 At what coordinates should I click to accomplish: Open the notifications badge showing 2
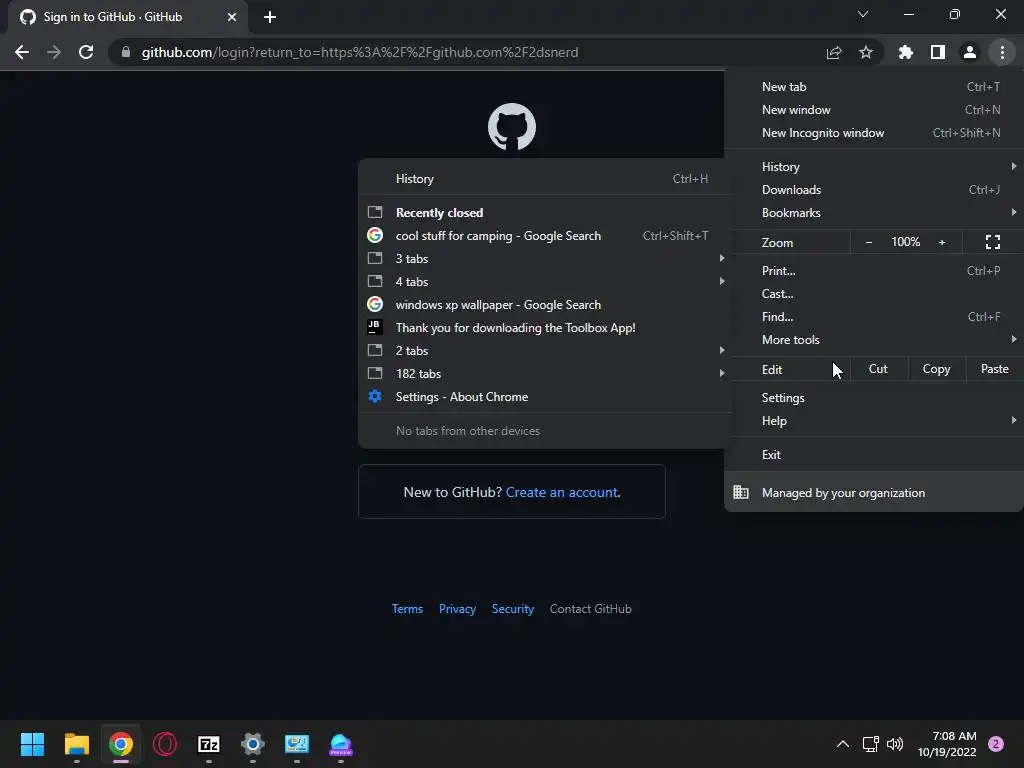point(996,744)
